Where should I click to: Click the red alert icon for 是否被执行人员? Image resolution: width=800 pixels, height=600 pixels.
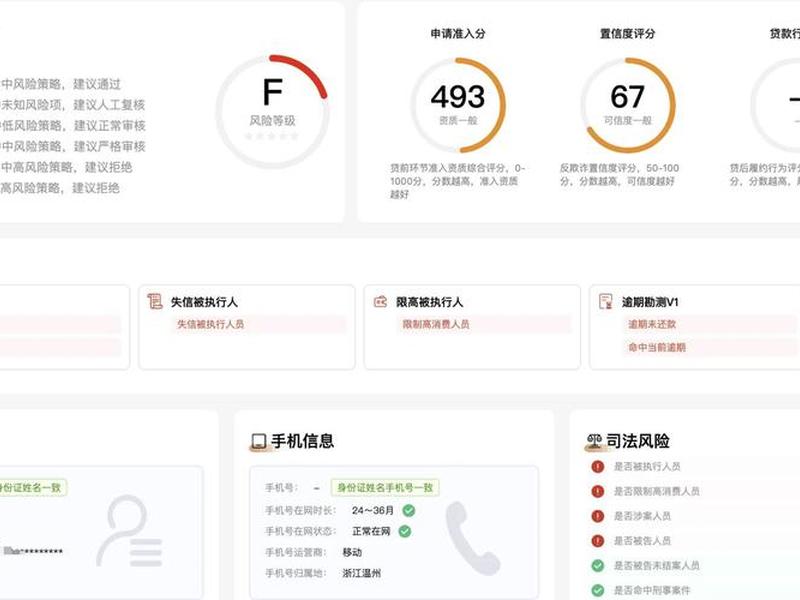coord(597,466)
